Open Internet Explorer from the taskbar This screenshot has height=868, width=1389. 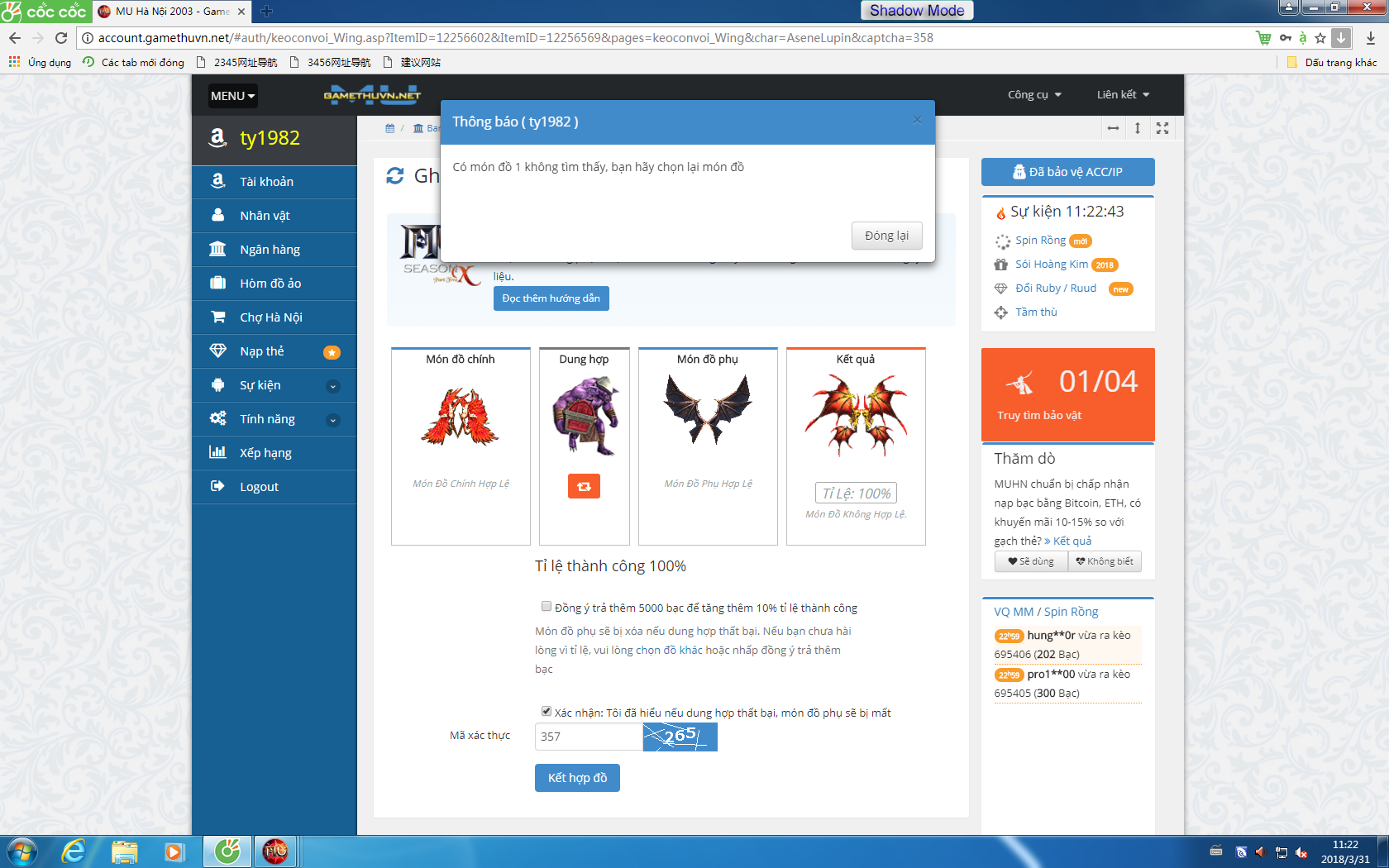[74, 851]
